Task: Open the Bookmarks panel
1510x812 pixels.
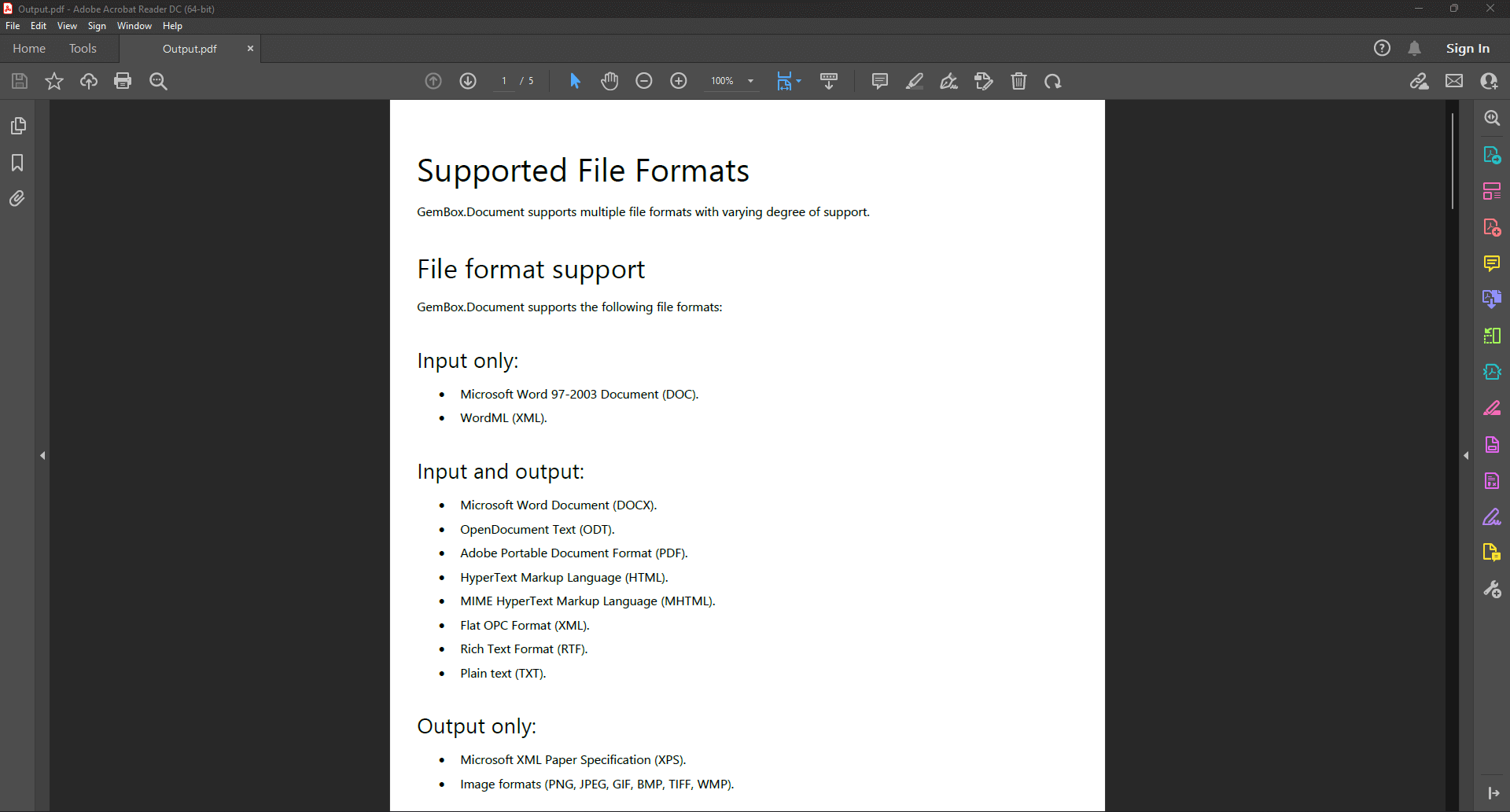Action: coord(17,163)
